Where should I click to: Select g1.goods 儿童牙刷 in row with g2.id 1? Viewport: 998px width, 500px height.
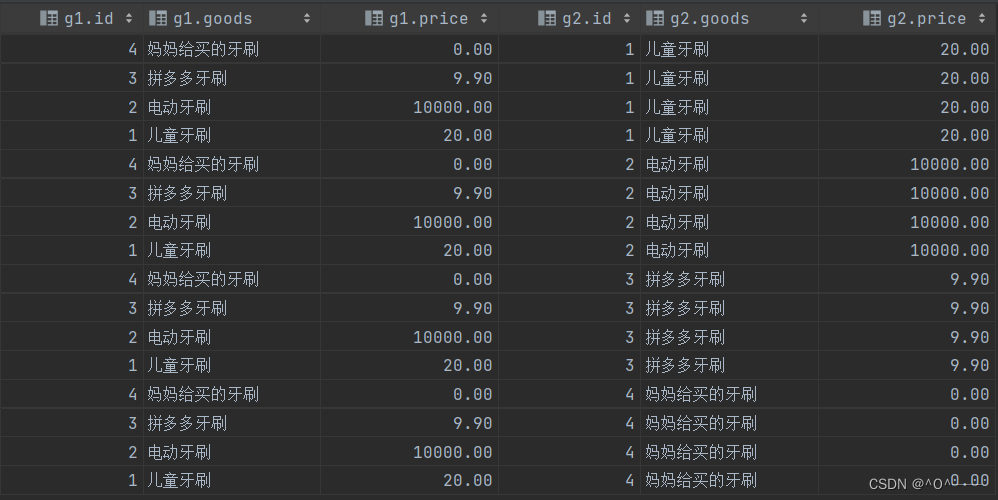coord(179,135)
